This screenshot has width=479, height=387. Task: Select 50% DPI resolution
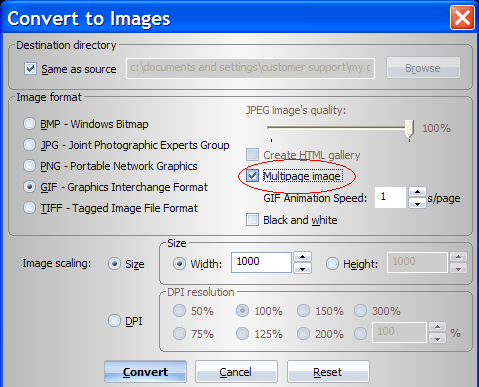click(179, 311)
